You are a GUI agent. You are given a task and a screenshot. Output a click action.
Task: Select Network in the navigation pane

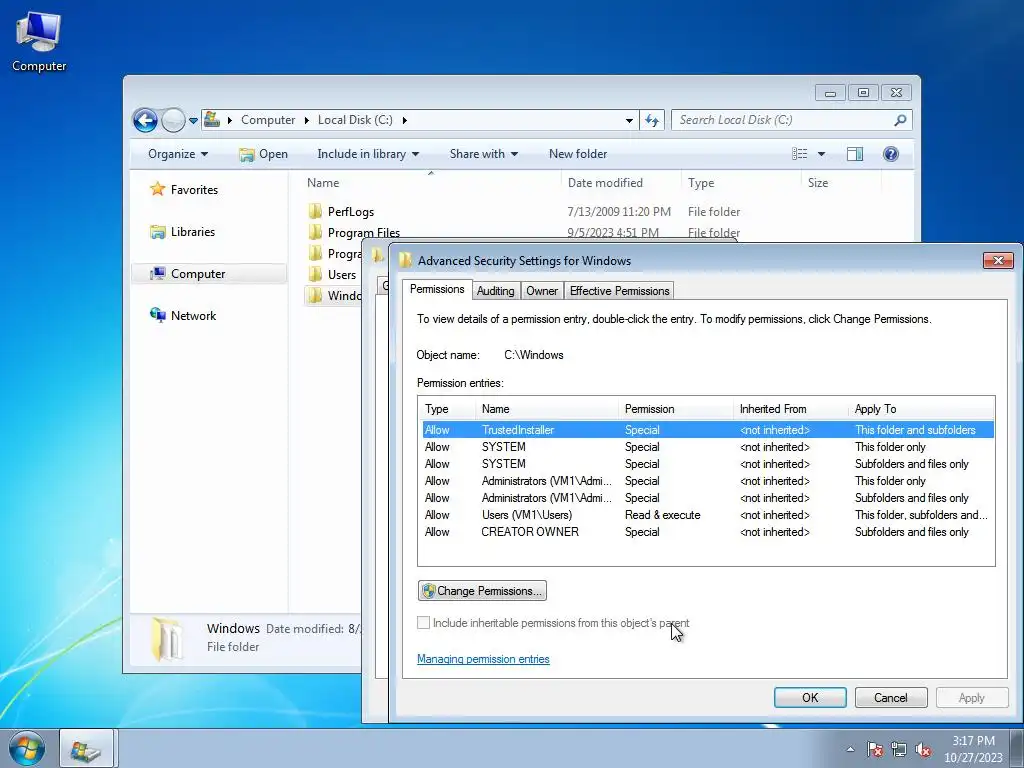point(193,316)
